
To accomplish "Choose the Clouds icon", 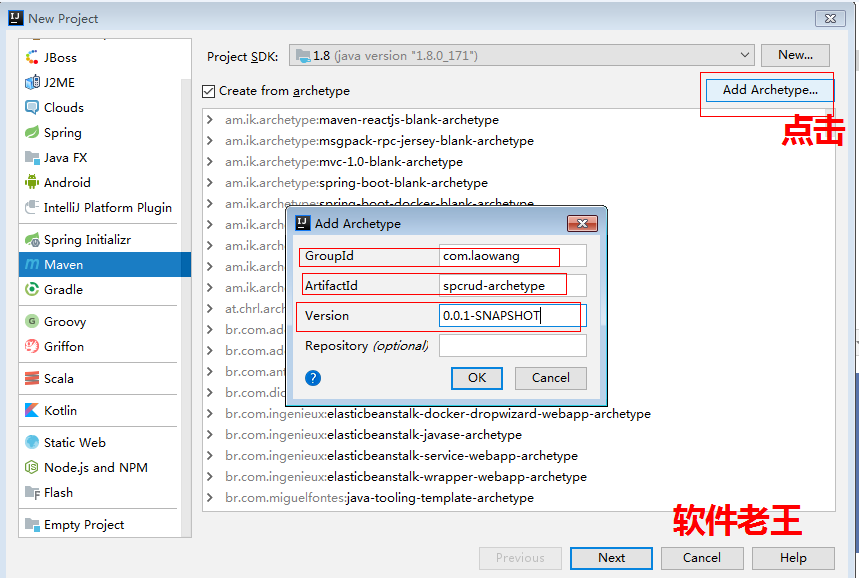I will (32, 107).
